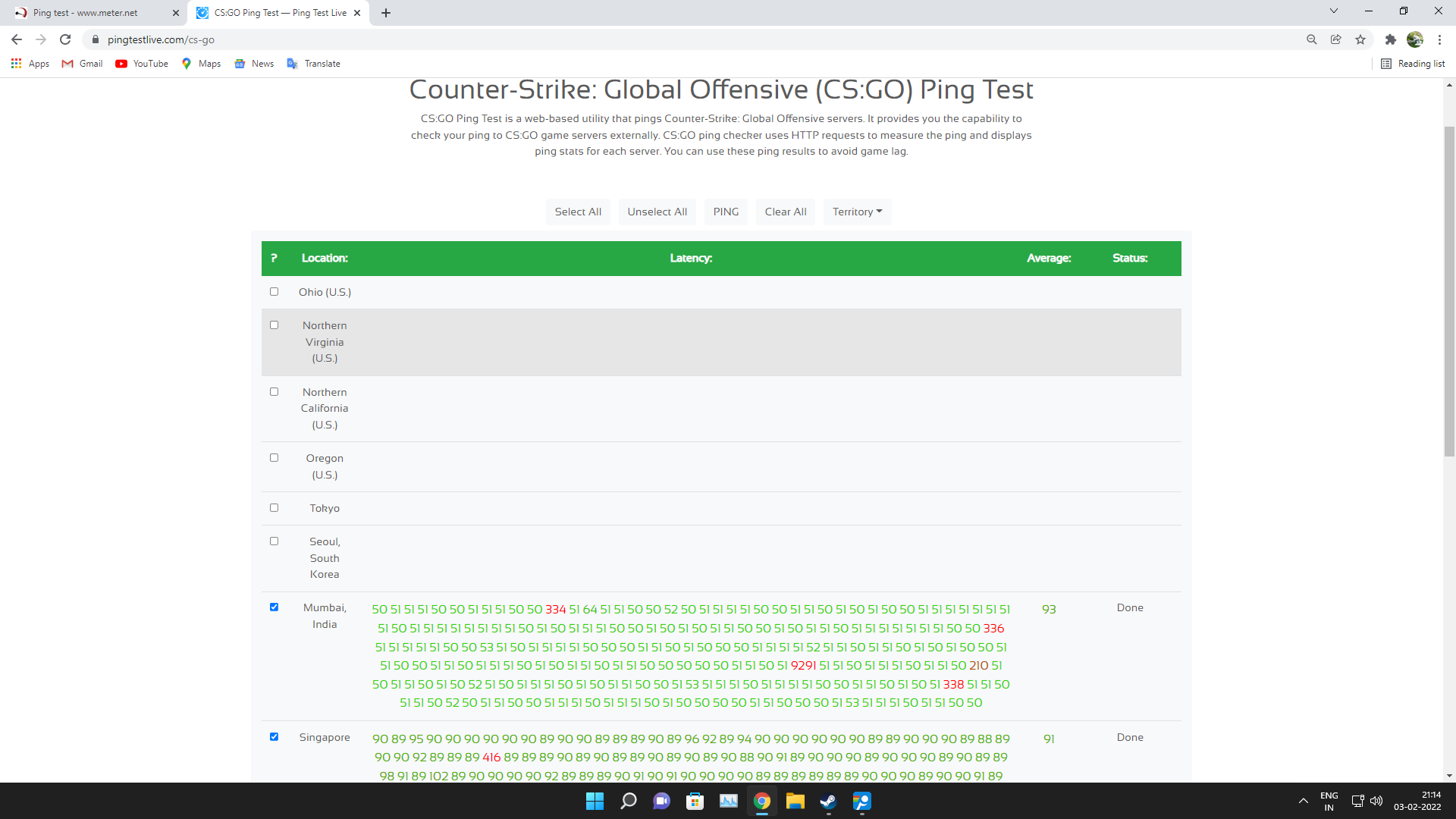Bookmark this page with star
Viewport: 1456px width, 819px height.
(1360, 39)
